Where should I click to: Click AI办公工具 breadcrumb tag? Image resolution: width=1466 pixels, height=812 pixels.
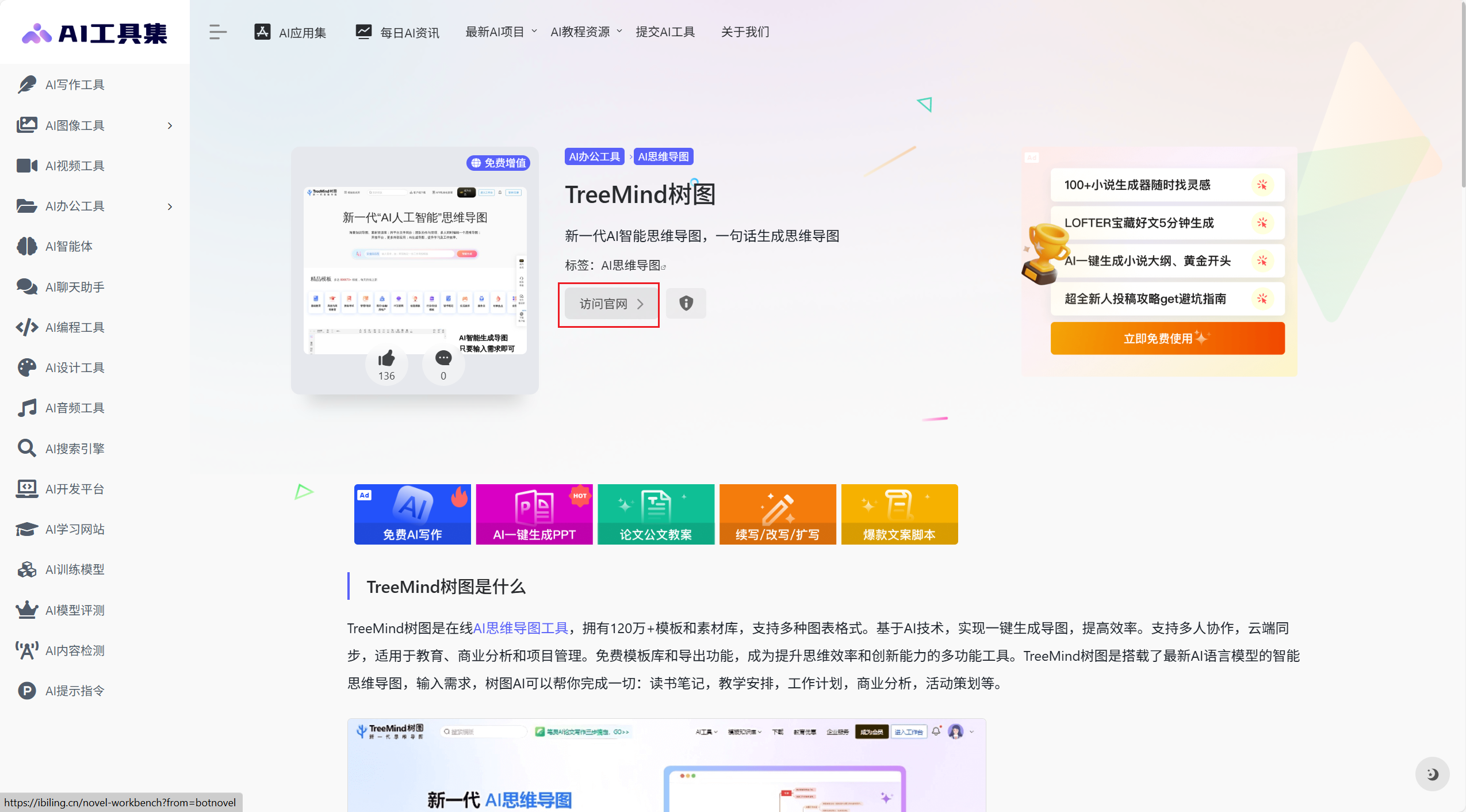click(594, 156)
